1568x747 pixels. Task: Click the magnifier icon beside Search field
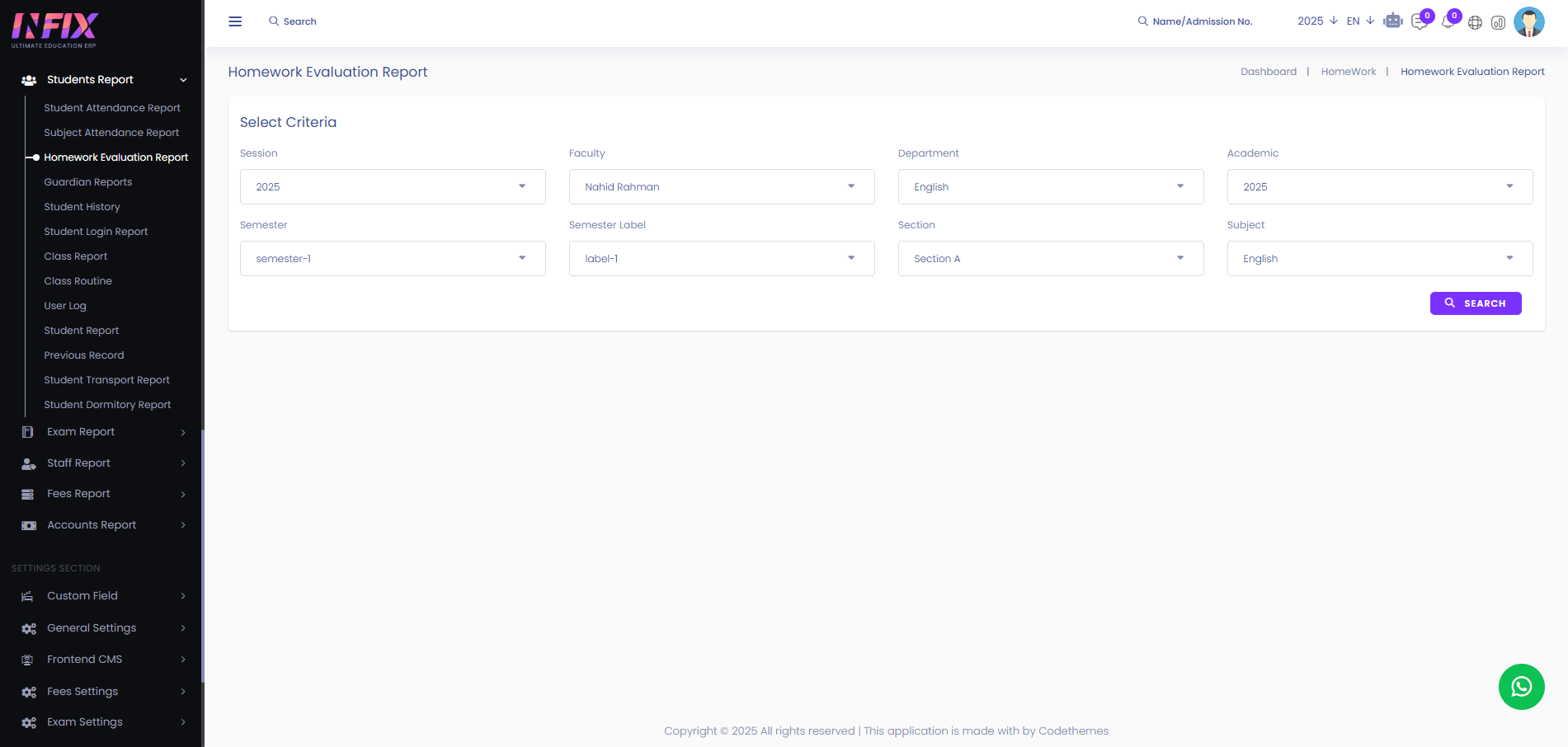click(273, 21)
